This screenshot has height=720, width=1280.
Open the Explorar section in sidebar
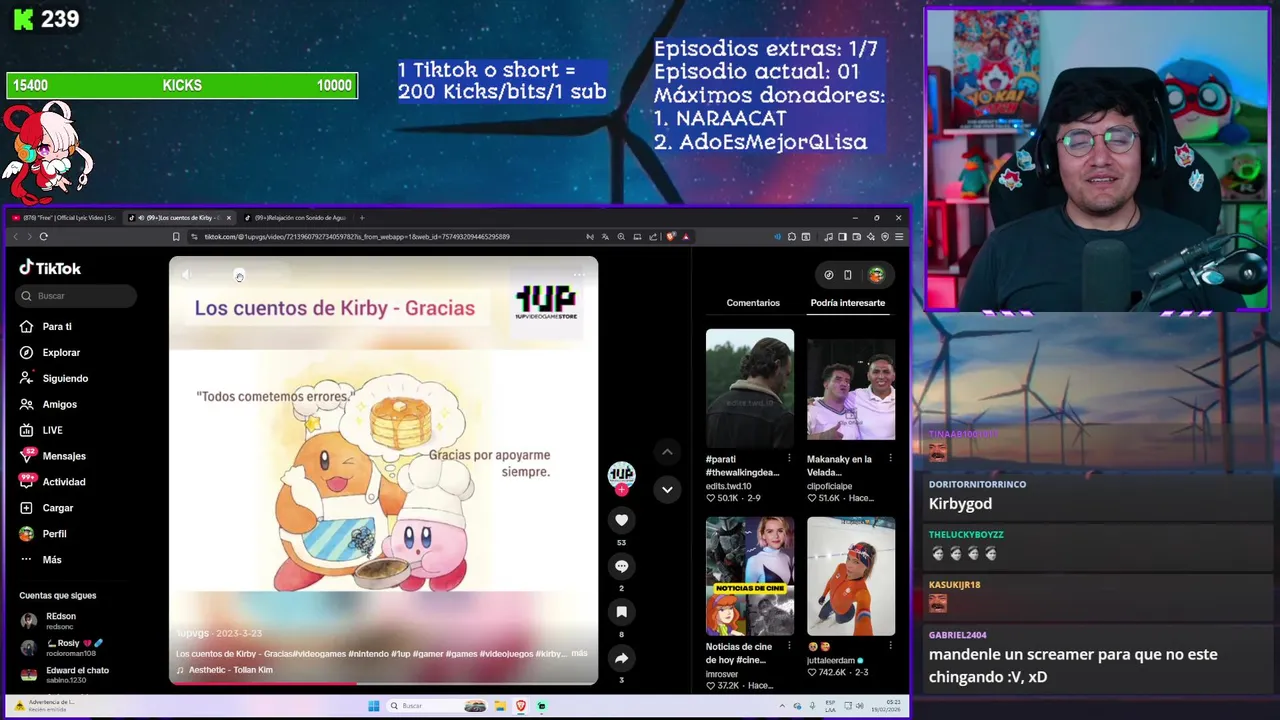pyautogui.click(x=50, y=353)
